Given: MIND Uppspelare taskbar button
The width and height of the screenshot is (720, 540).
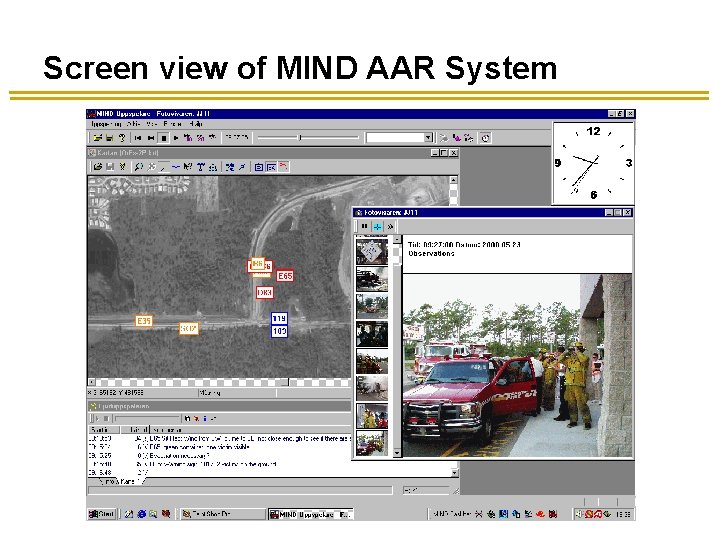Looking at the screenshot, I should point(311,514).
